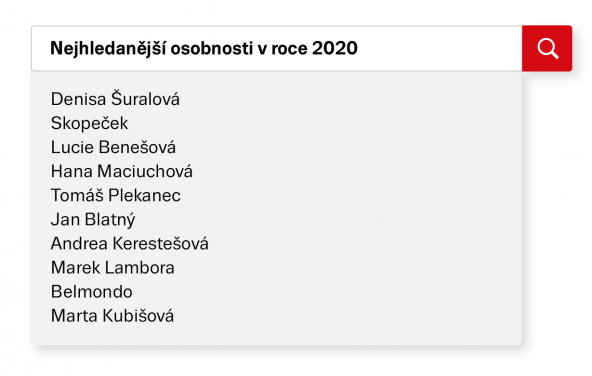Click the word osobnosti in the search box
The image size is (592, 376).
point(212,48)
